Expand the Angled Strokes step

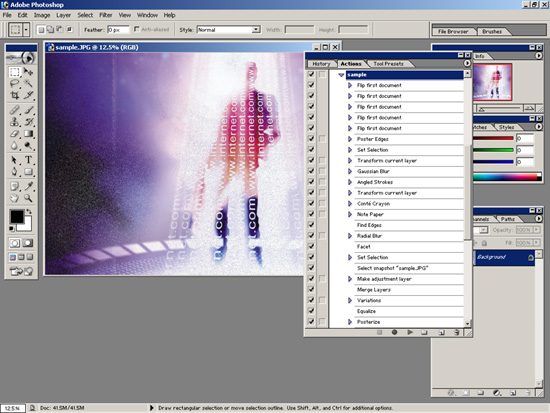tap(350, 182)
